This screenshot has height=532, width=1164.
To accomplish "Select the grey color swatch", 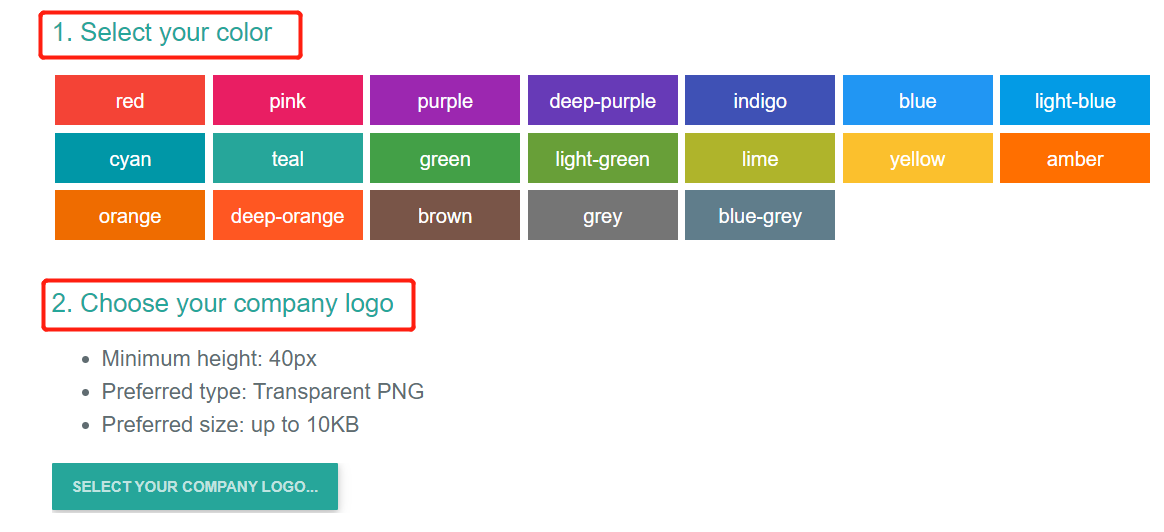I will (x=603, y=215).
